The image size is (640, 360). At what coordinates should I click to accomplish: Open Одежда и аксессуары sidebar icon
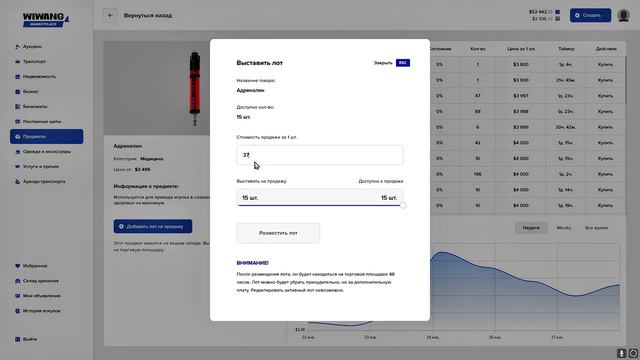(18, 151)
